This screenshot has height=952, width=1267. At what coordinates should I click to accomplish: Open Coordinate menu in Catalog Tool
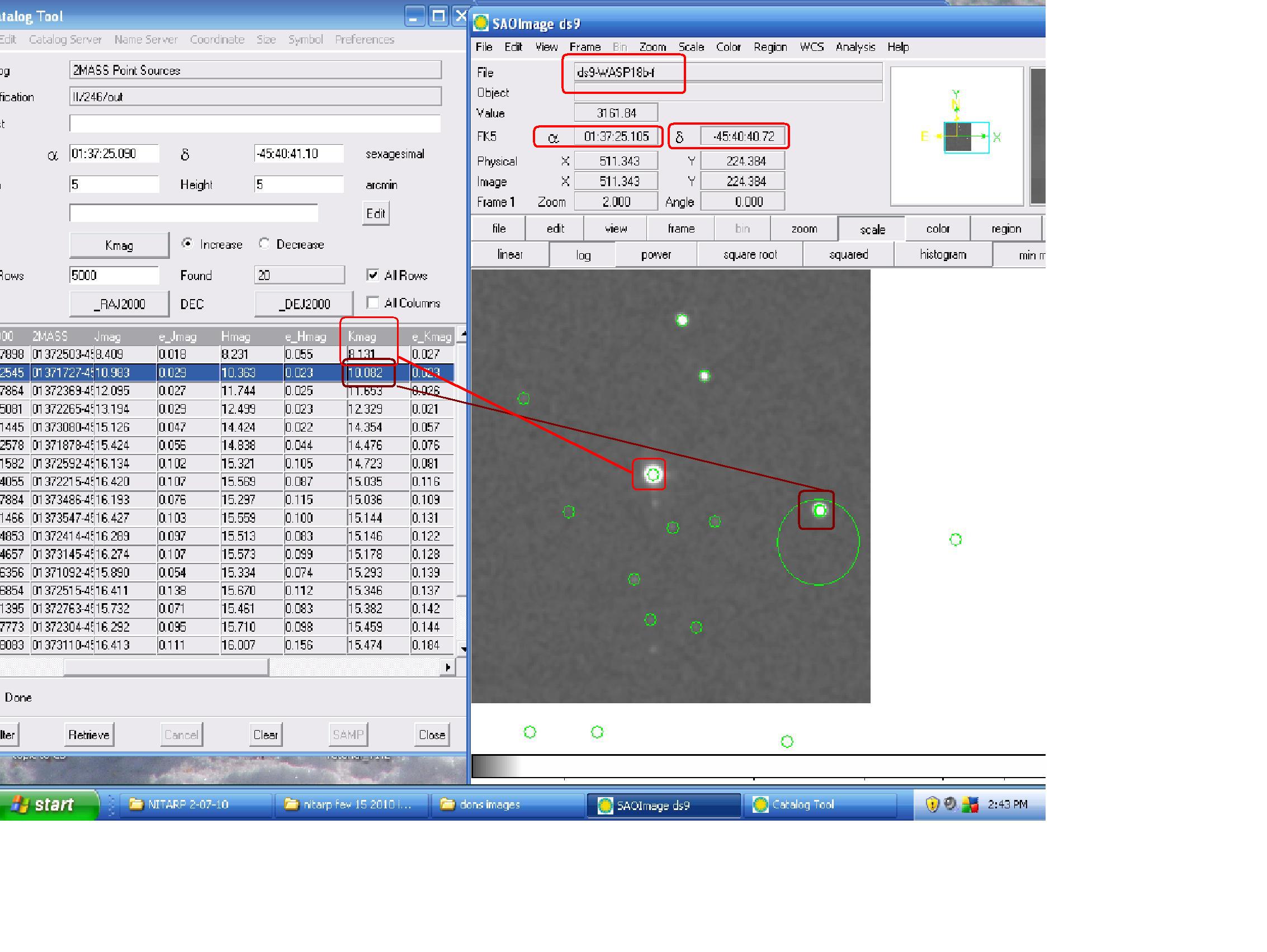coord(217,40)
